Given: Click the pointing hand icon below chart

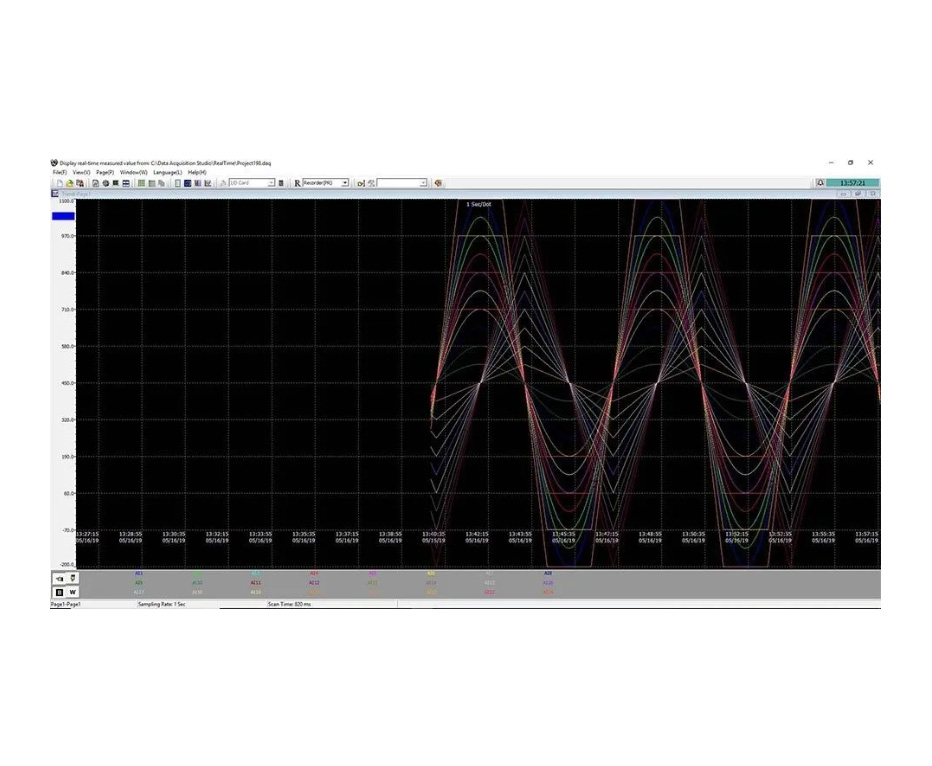Looking at the screenshot, I should [59, 578].
